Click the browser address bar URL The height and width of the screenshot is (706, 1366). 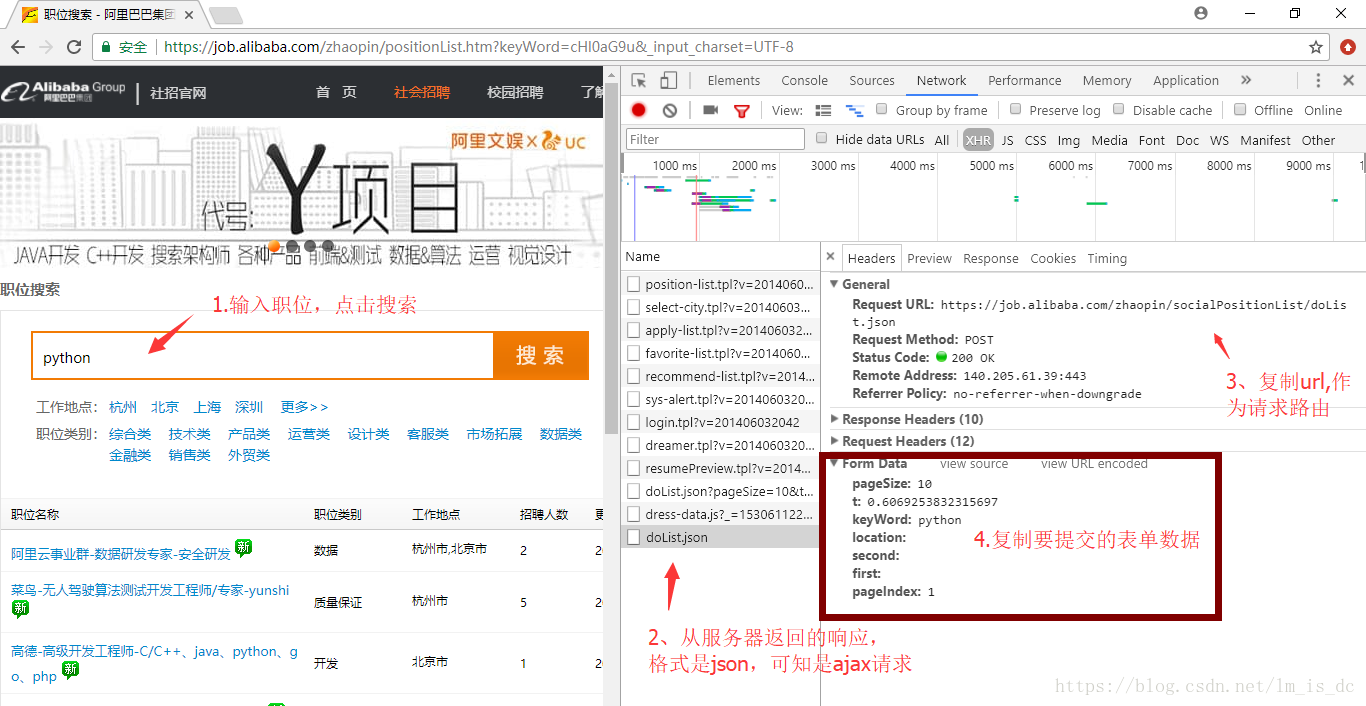(478, 47)
